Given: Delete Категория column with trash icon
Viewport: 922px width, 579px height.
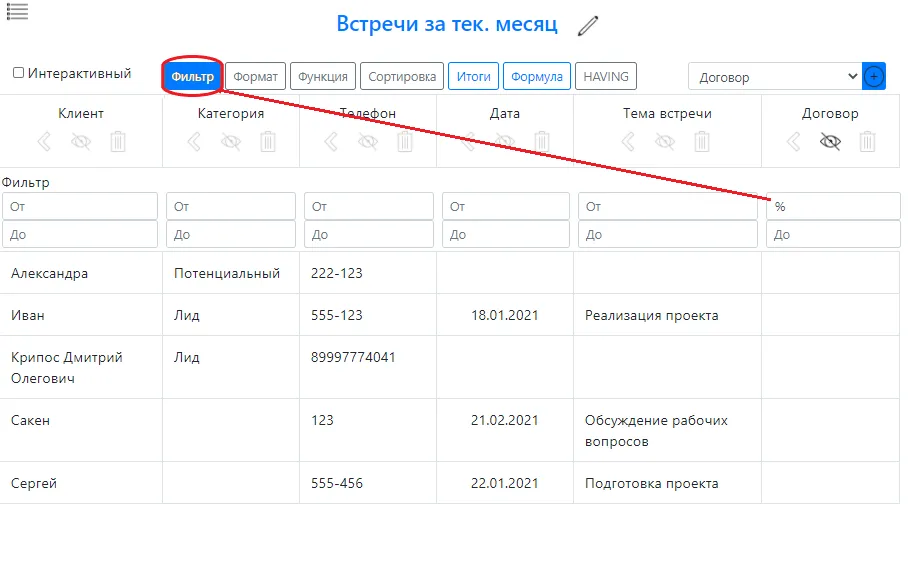Looking at the screenshot, I should [x=268, y=142].
